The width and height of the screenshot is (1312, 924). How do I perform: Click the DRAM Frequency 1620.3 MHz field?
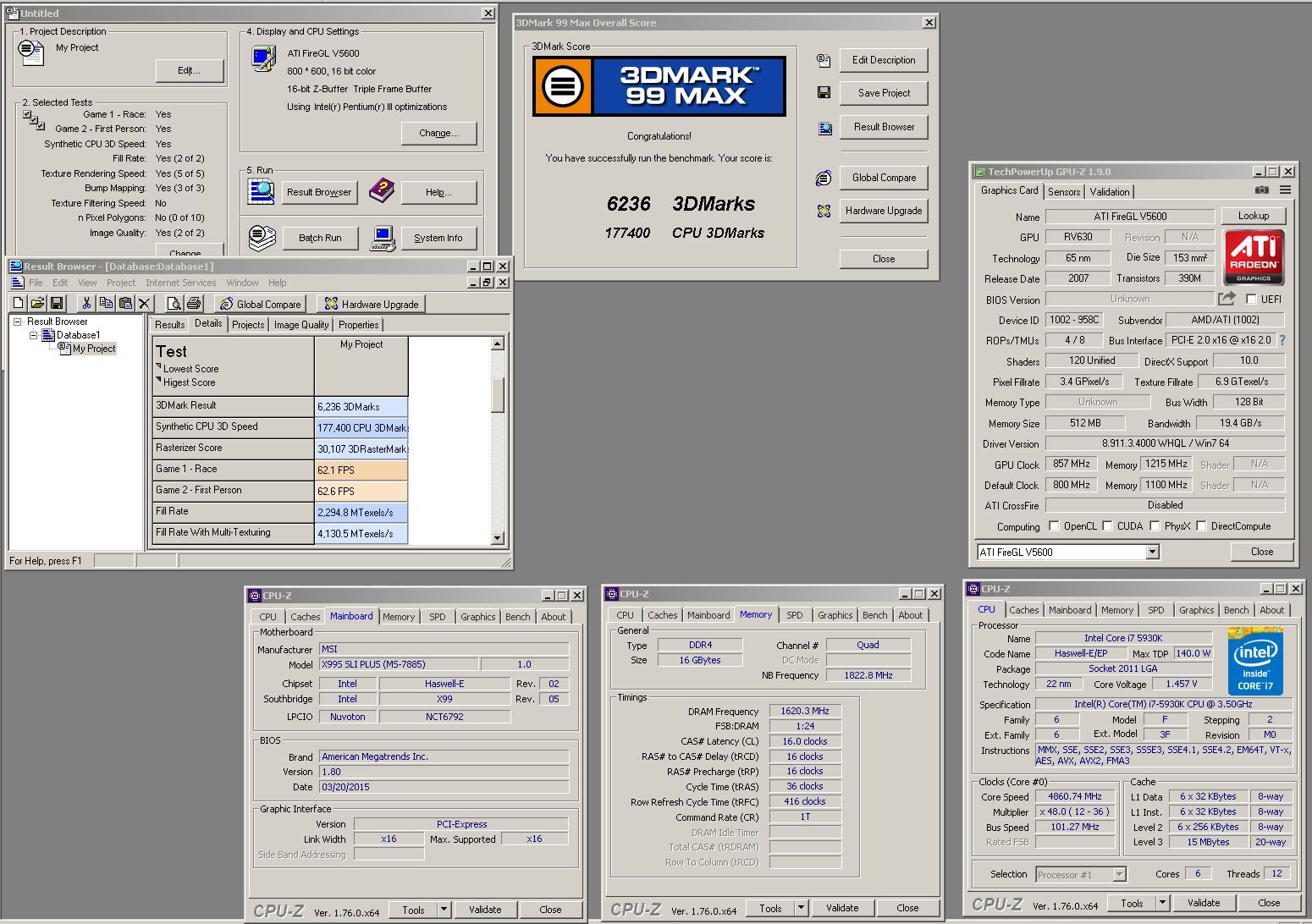pyautogui.click(x=805, y=712)
